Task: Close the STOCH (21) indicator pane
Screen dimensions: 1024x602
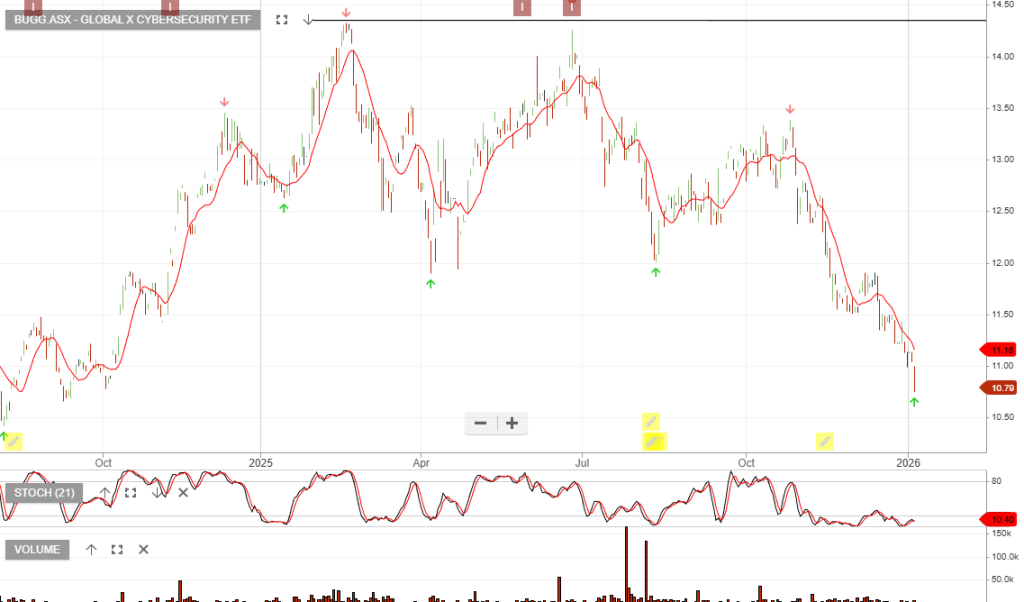Action: 183,492
